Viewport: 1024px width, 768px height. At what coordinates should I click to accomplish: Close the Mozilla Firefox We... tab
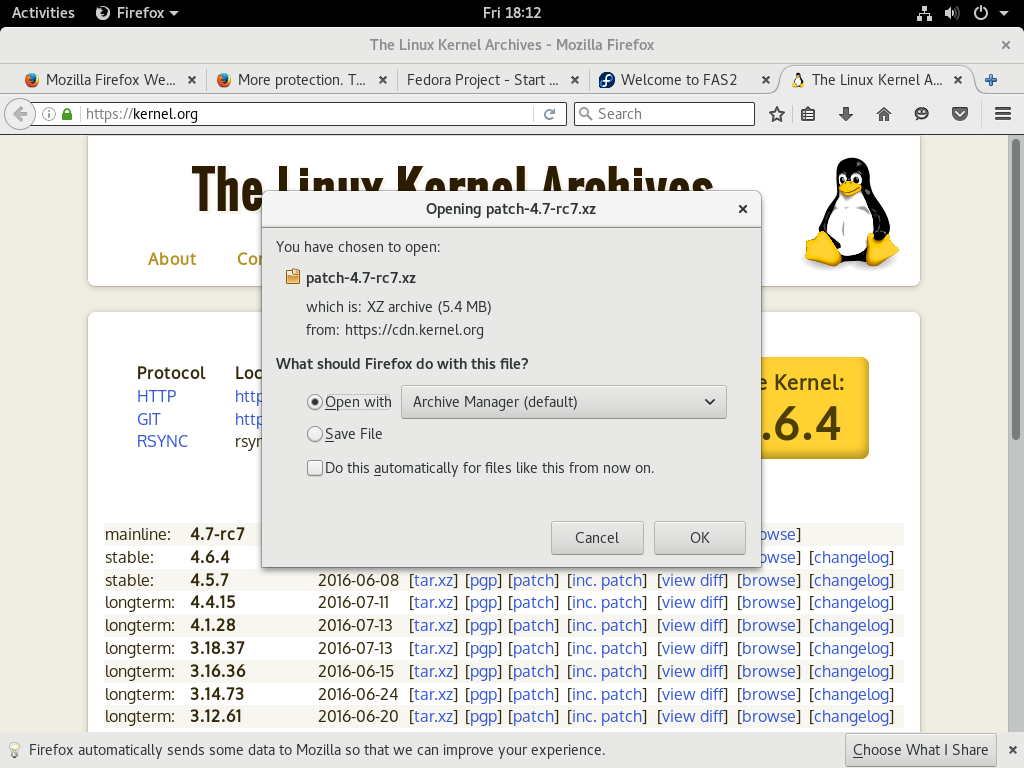(192, 80)
